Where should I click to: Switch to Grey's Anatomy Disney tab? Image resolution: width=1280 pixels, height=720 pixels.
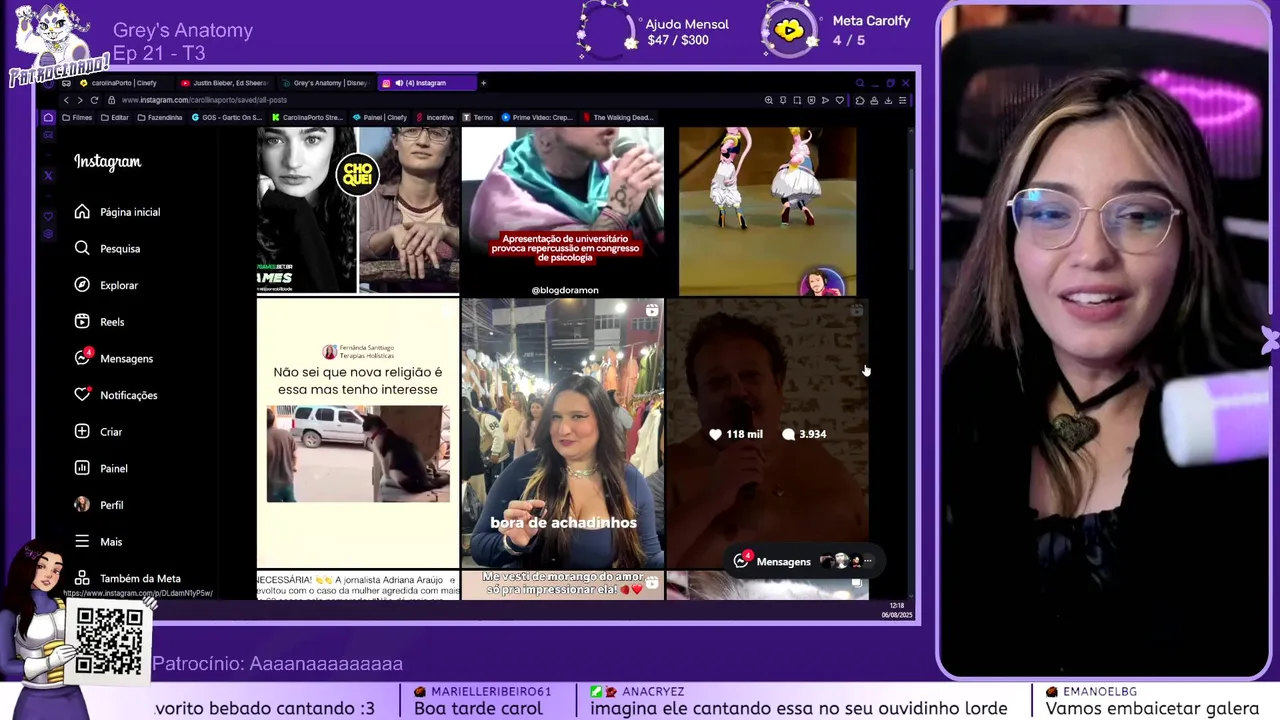pos(325,83)
